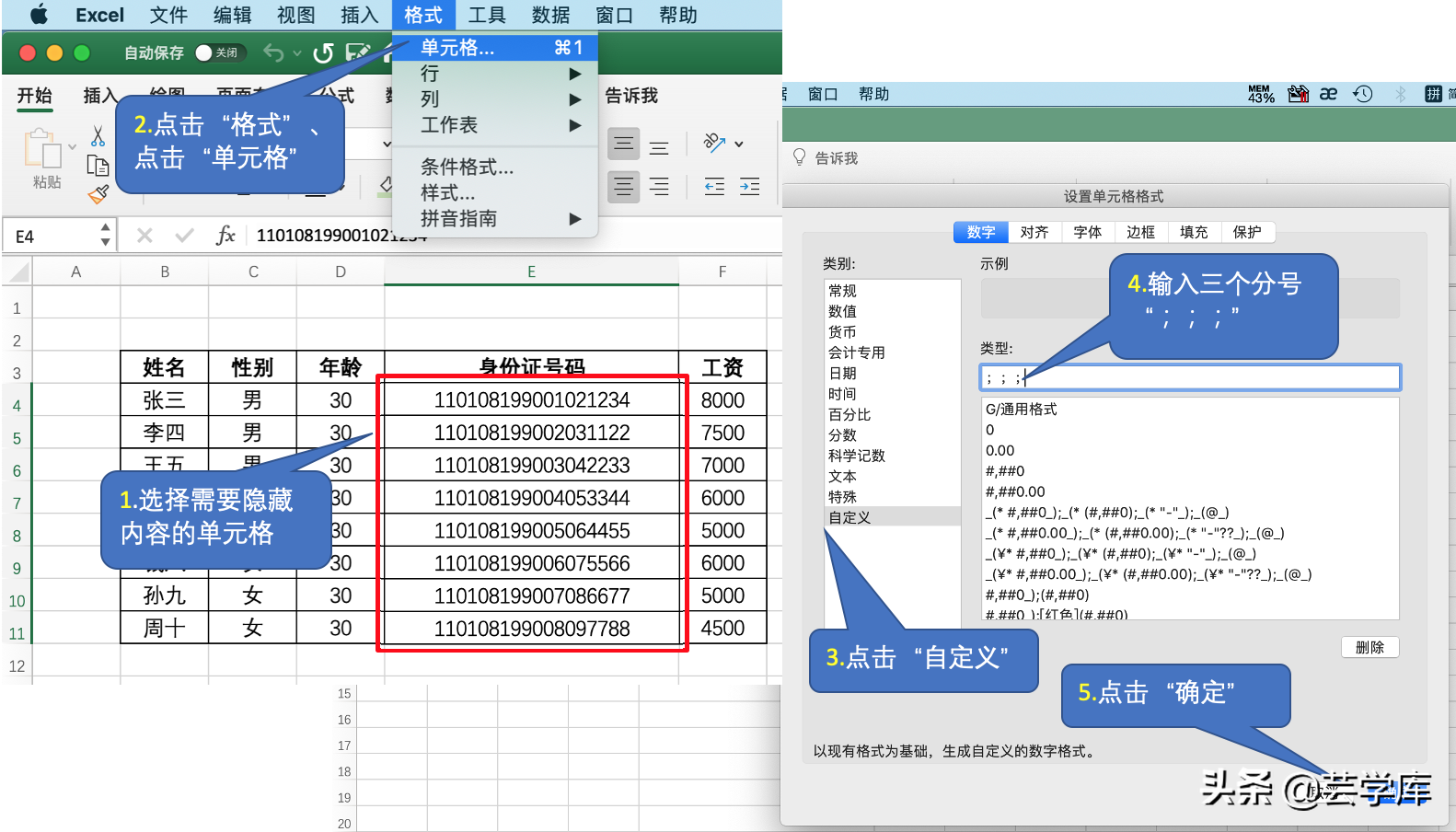Click the select-all corner triangle
Screen dimensions: 1456x832
[x=18, y=272]
